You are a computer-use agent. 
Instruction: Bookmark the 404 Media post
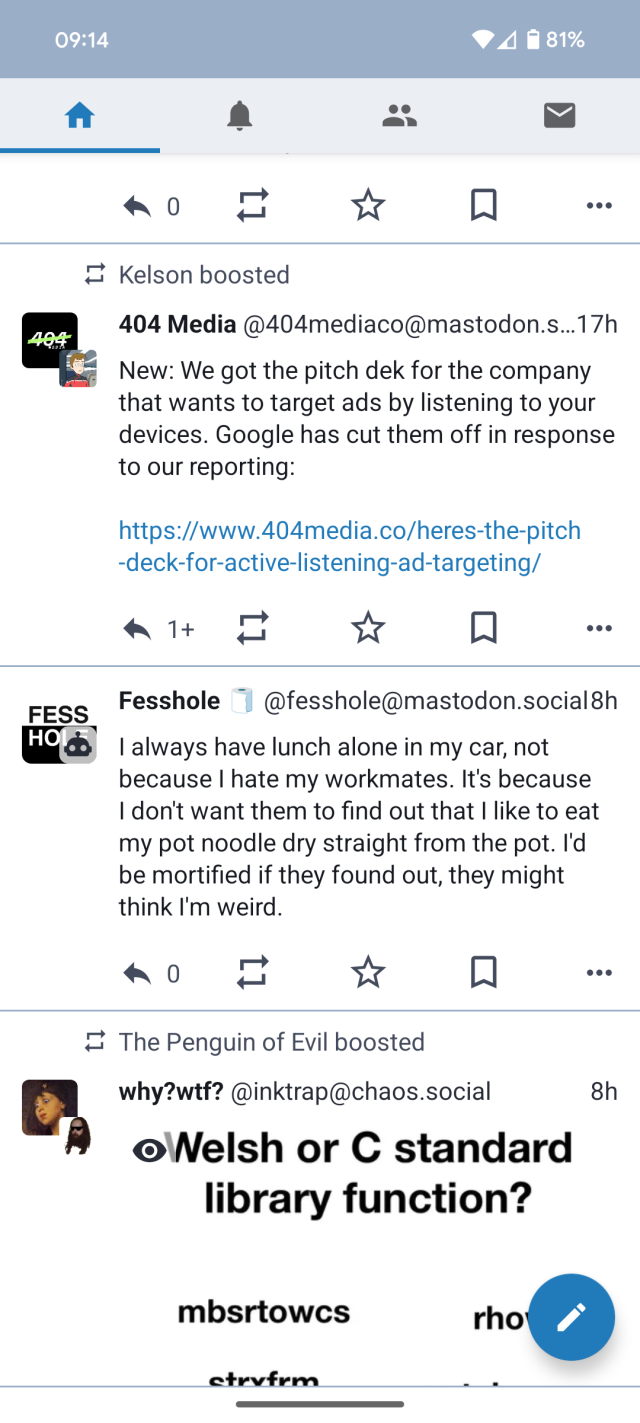click(x=483, y=628)
